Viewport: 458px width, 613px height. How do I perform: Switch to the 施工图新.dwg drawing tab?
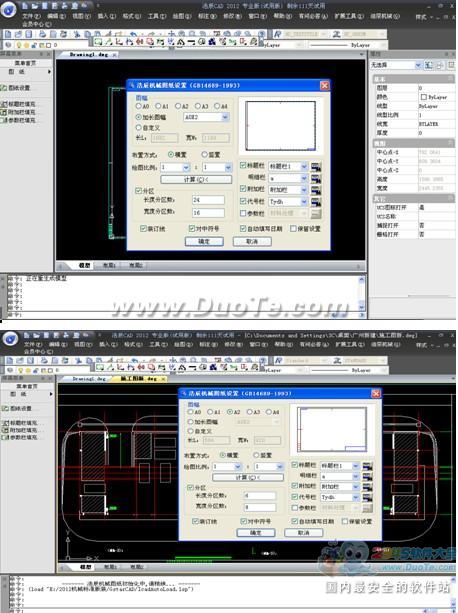[139, 378]
